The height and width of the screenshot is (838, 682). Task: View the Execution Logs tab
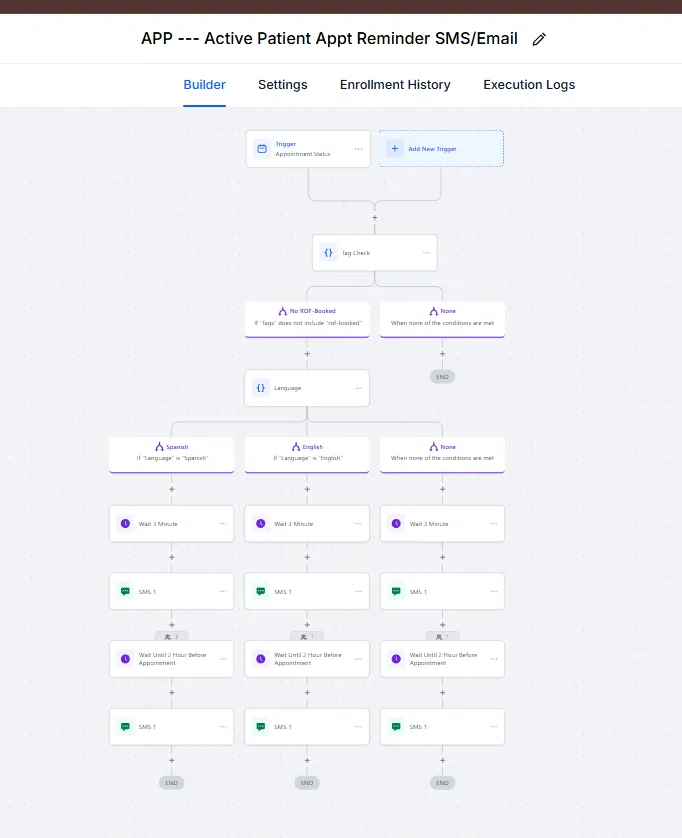pos(529,84)
